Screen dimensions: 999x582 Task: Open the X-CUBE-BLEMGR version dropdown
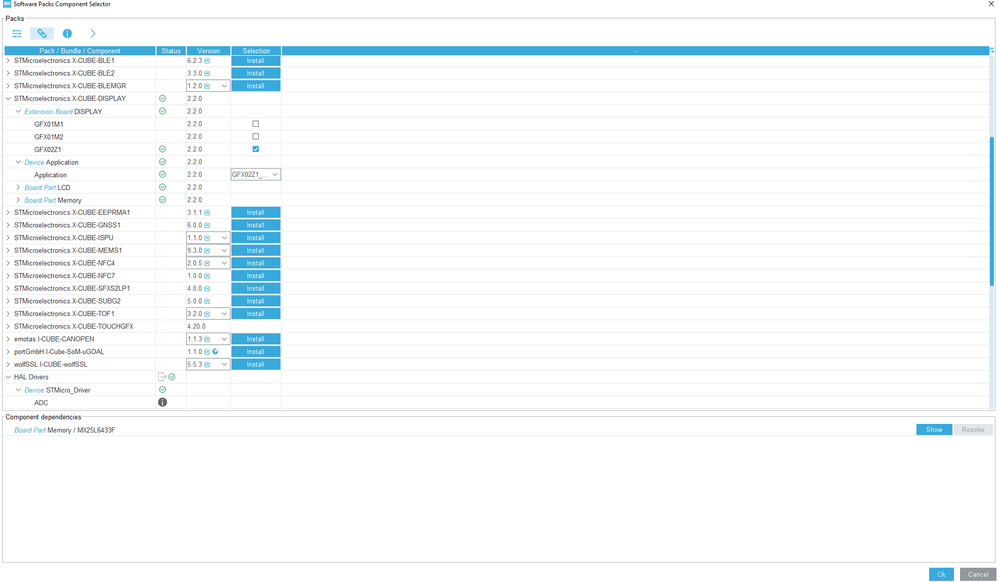(x=208, y=86)
